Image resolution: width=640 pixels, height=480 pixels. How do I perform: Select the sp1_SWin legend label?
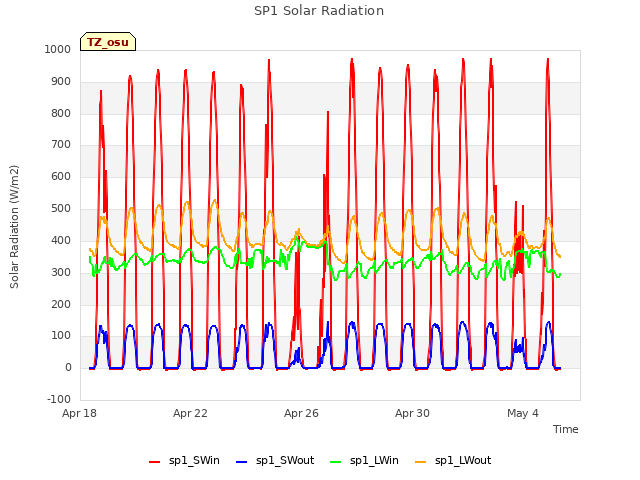194,461
